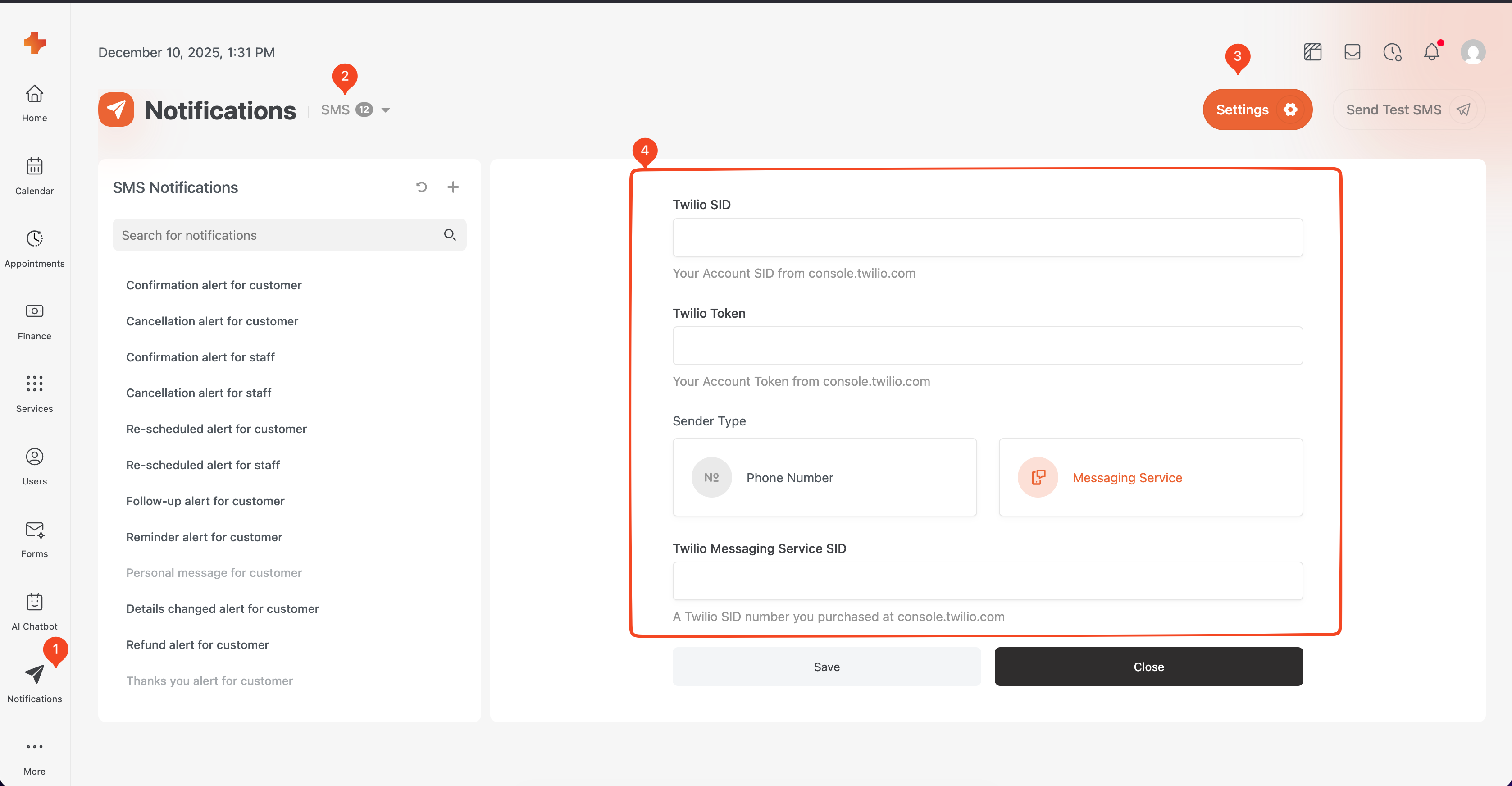Click the calendar board icon in header
The image size is (1512, 786).
pos(1312,52)
